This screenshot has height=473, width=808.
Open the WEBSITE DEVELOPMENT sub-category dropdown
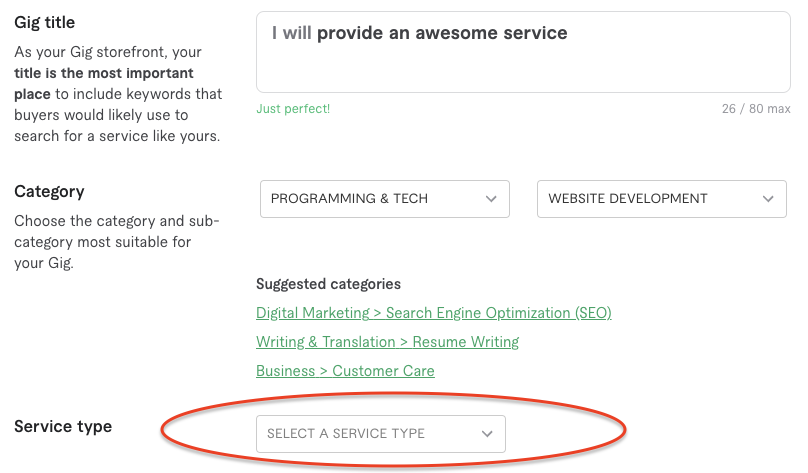click(x=661, y=199)
